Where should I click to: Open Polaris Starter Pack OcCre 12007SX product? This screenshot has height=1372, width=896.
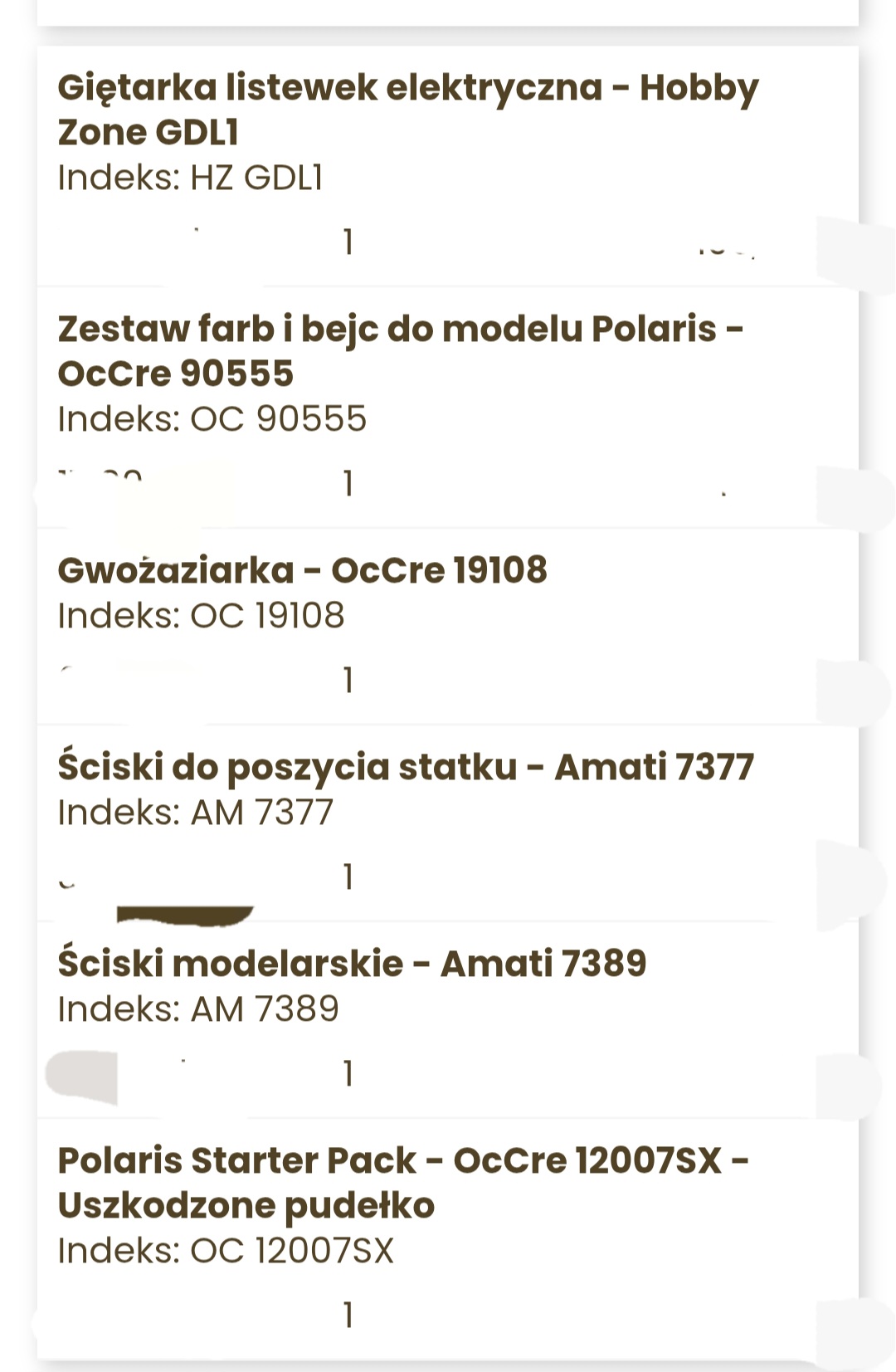(403, 1182)
